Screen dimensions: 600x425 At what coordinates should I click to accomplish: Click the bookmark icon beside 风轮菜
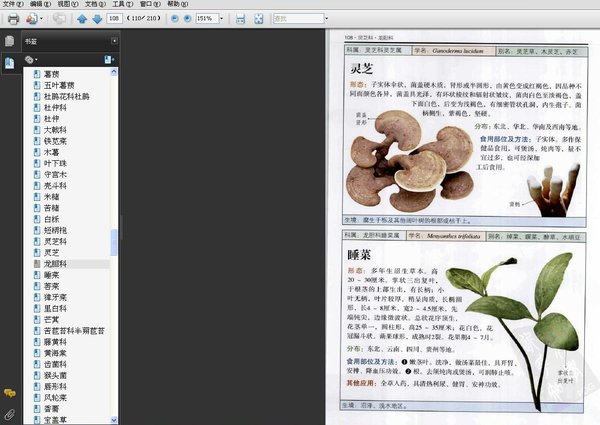pos(37,397)
